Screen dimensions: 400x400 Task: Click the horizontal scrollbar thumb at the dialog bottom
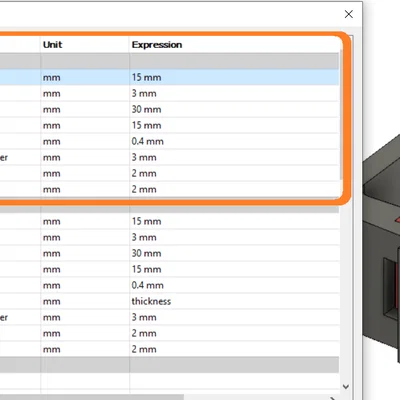tap(92, 397)
